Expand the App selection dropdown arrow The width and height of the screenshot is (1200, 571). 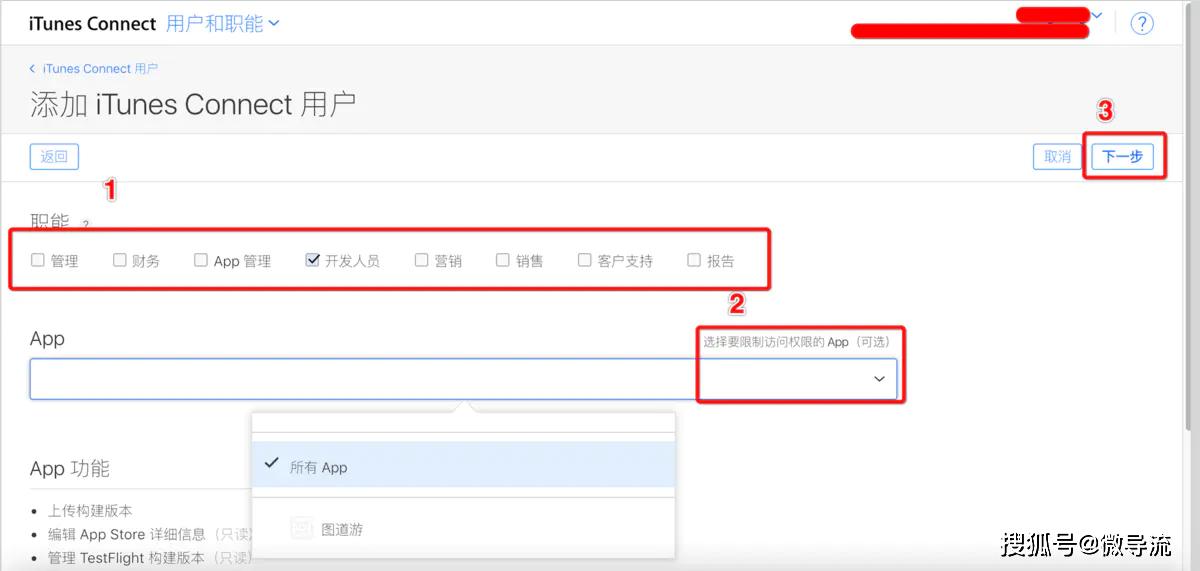(x=880, y=379)
